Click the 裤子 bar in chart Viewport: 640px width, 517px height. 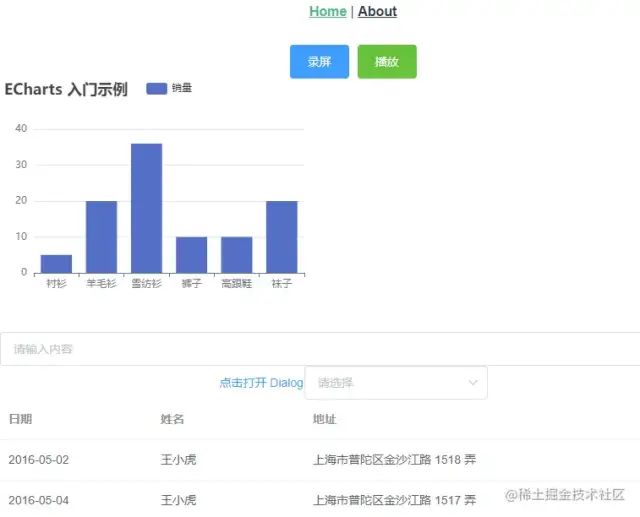point(191,255)
